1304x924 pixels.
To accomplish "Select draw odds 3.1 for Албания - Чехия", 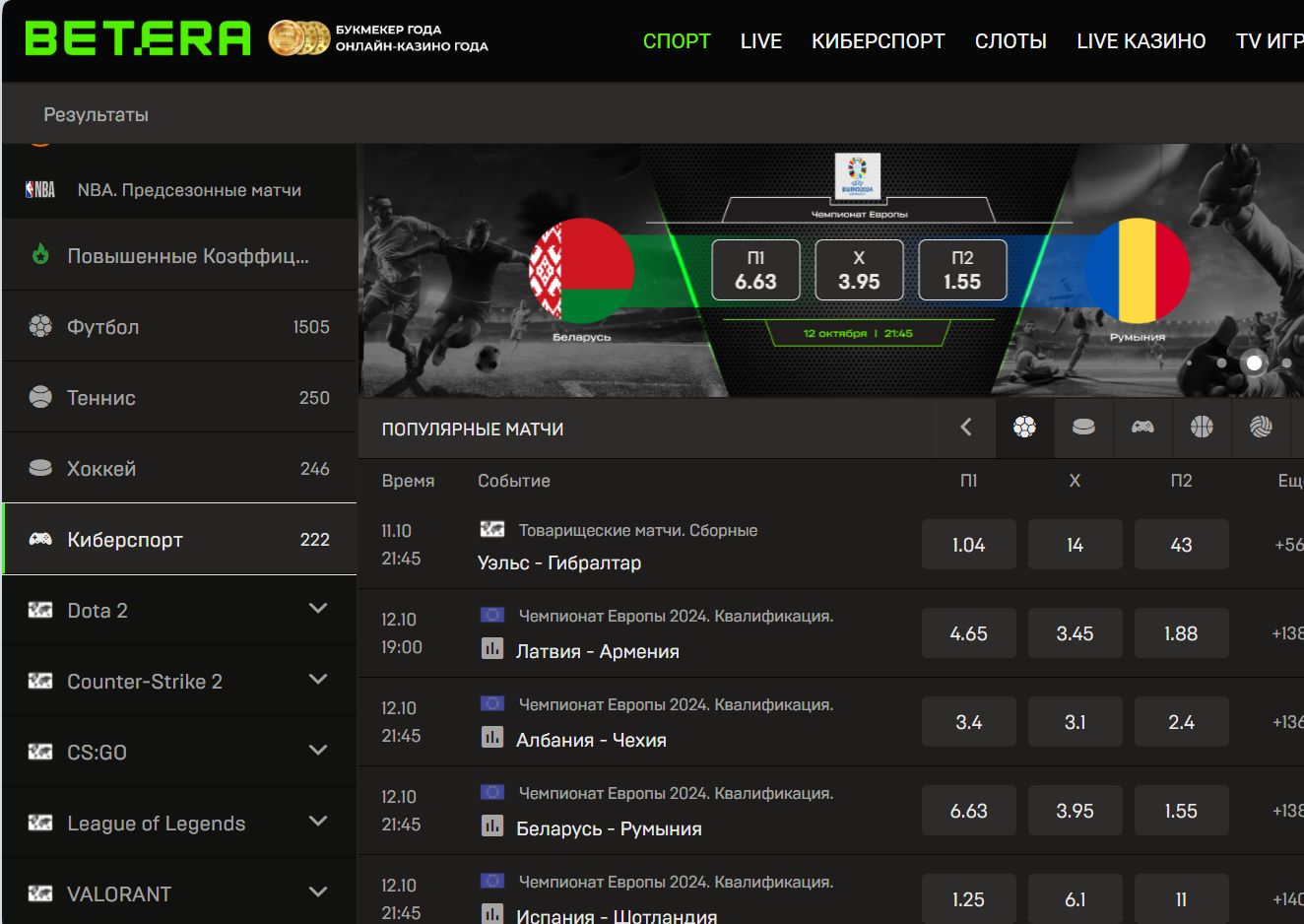I will [1076, 722].
